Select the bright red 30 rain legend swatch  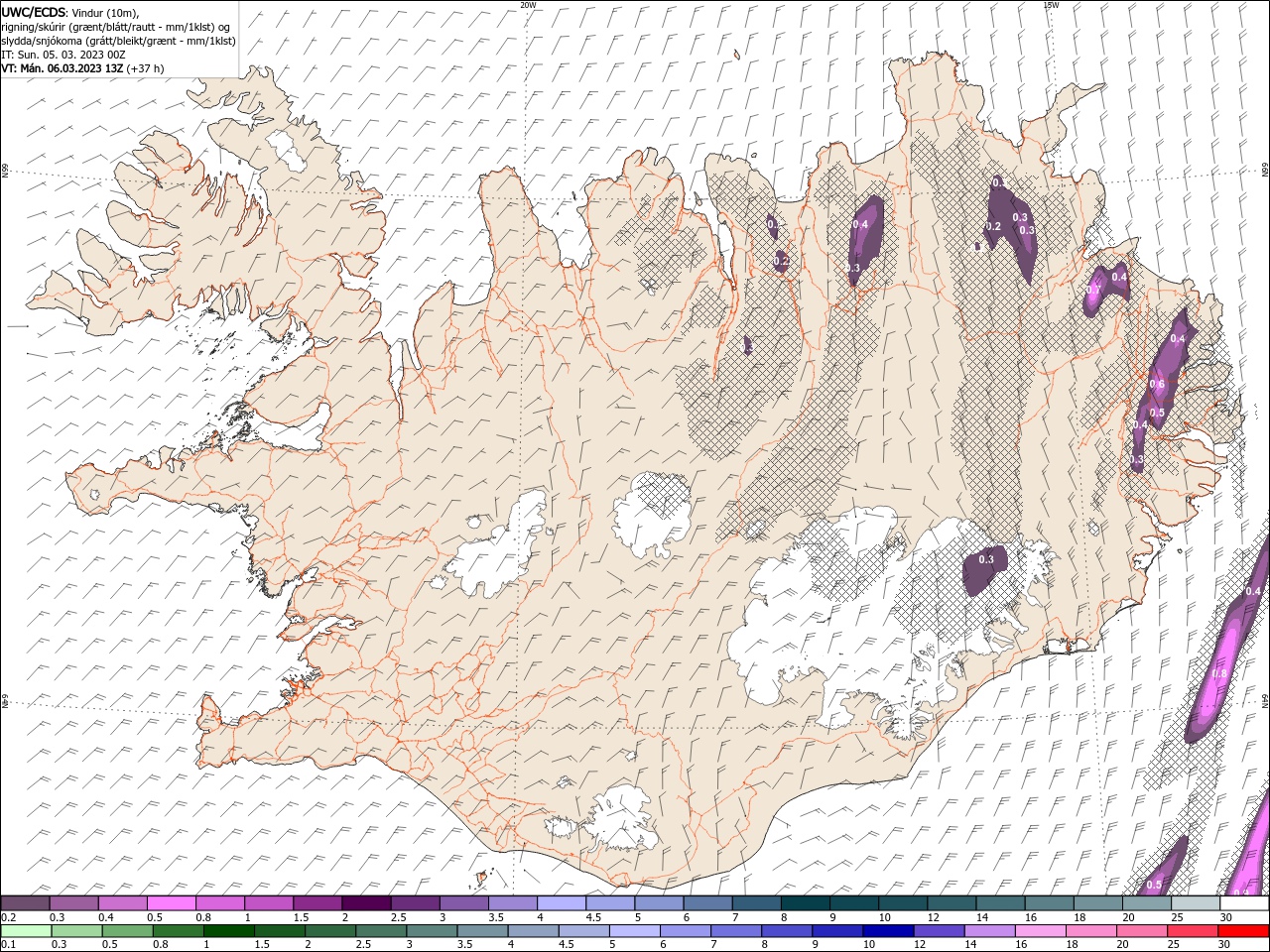click(1243, 931)
